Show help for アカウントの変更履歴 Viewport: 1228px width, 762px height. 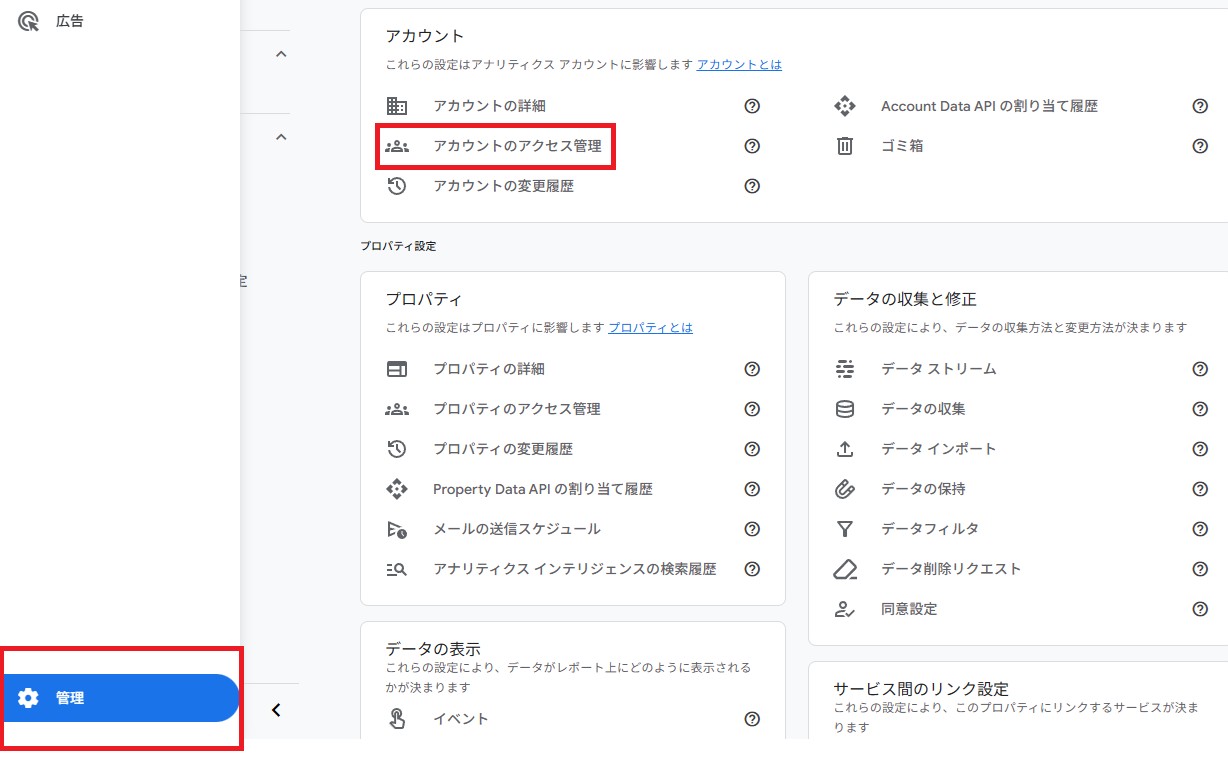click(x=752, y=186)
